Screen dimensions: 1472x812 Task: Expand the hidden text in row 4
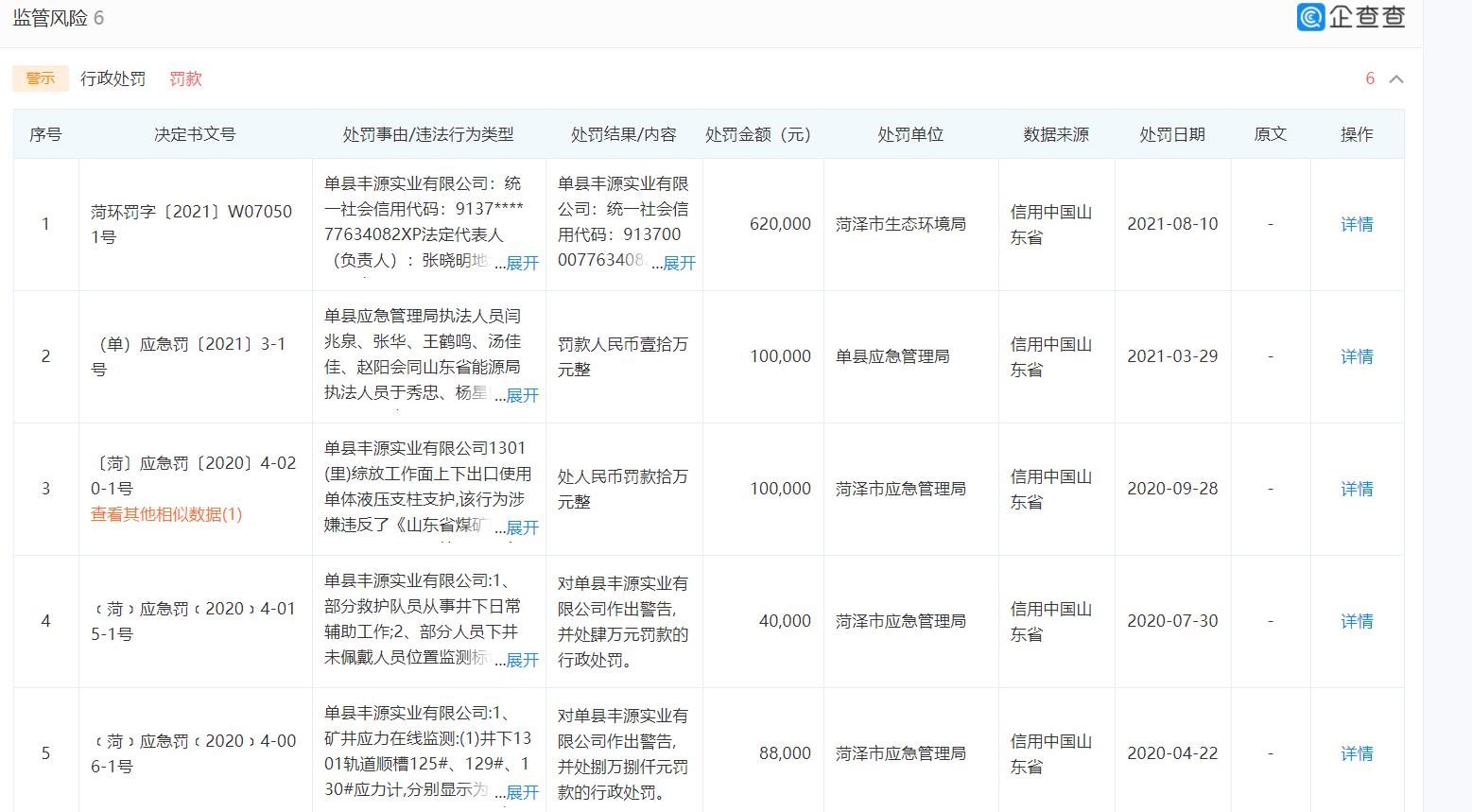(521, 661)
